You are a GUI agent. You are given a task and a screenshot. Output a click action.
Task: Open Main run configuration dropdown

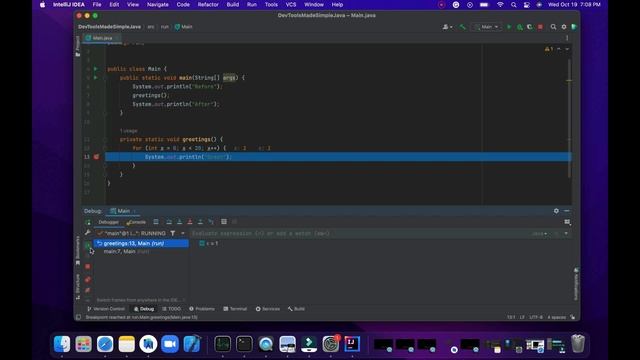[x=487, y=27]
